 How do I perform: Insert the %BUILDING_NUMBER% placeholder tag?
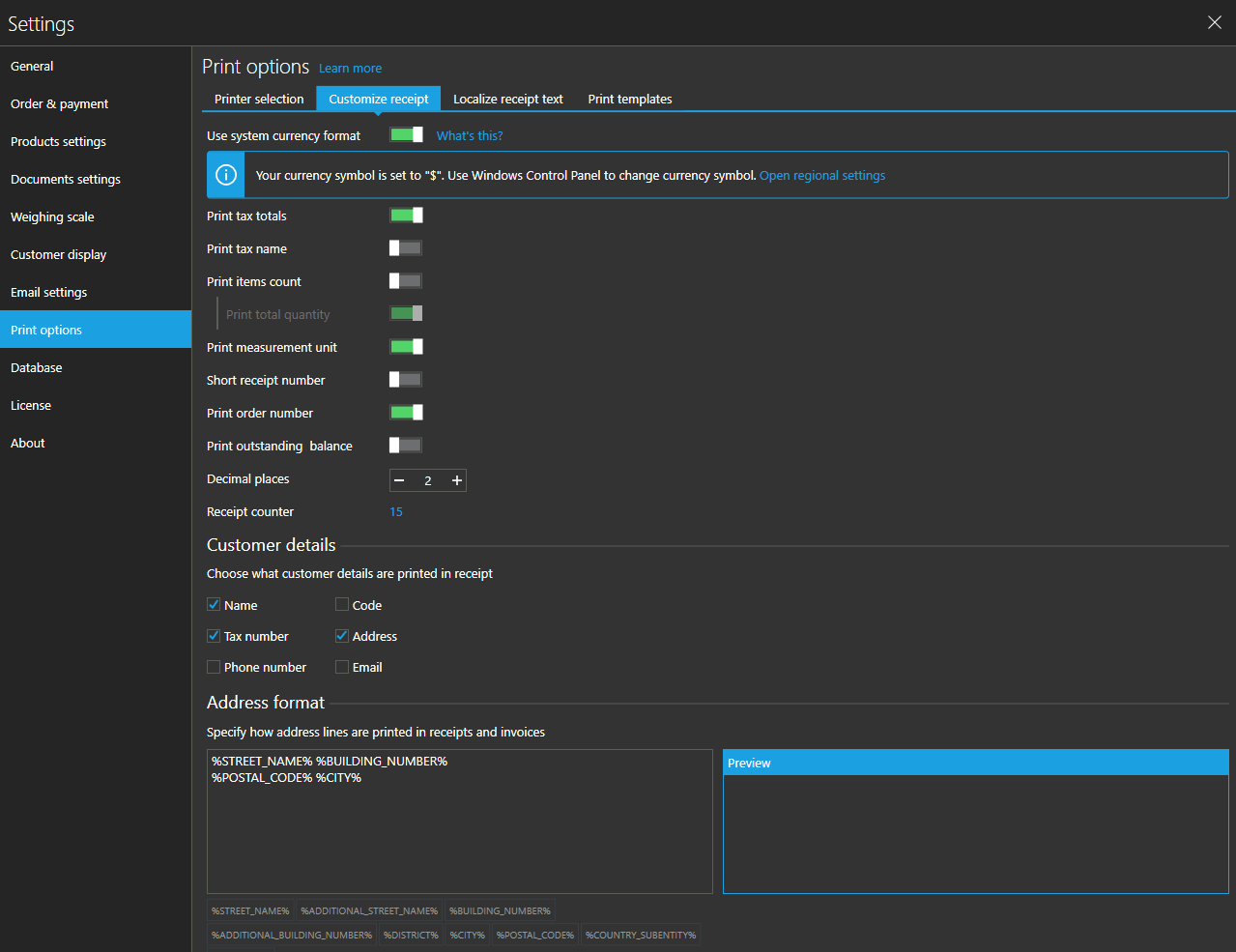(x=500, y=910)
